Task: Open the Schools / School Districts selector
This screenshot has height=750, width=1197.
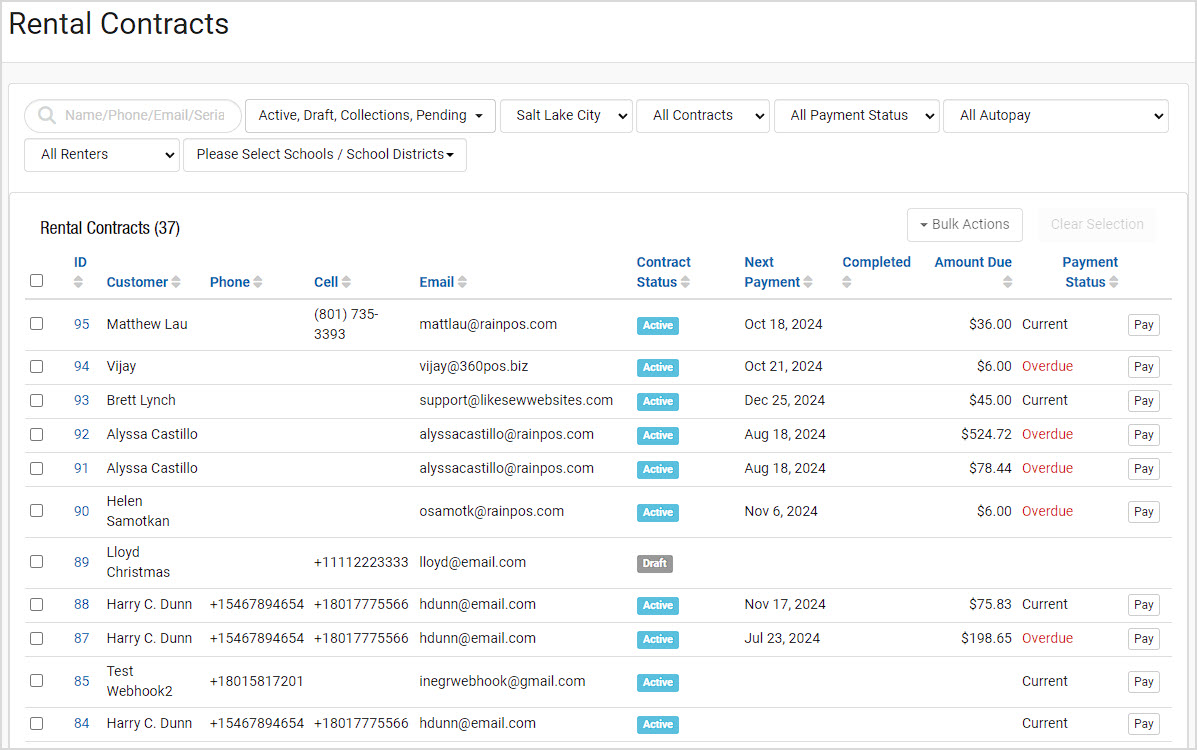Action: pos(325,154)
